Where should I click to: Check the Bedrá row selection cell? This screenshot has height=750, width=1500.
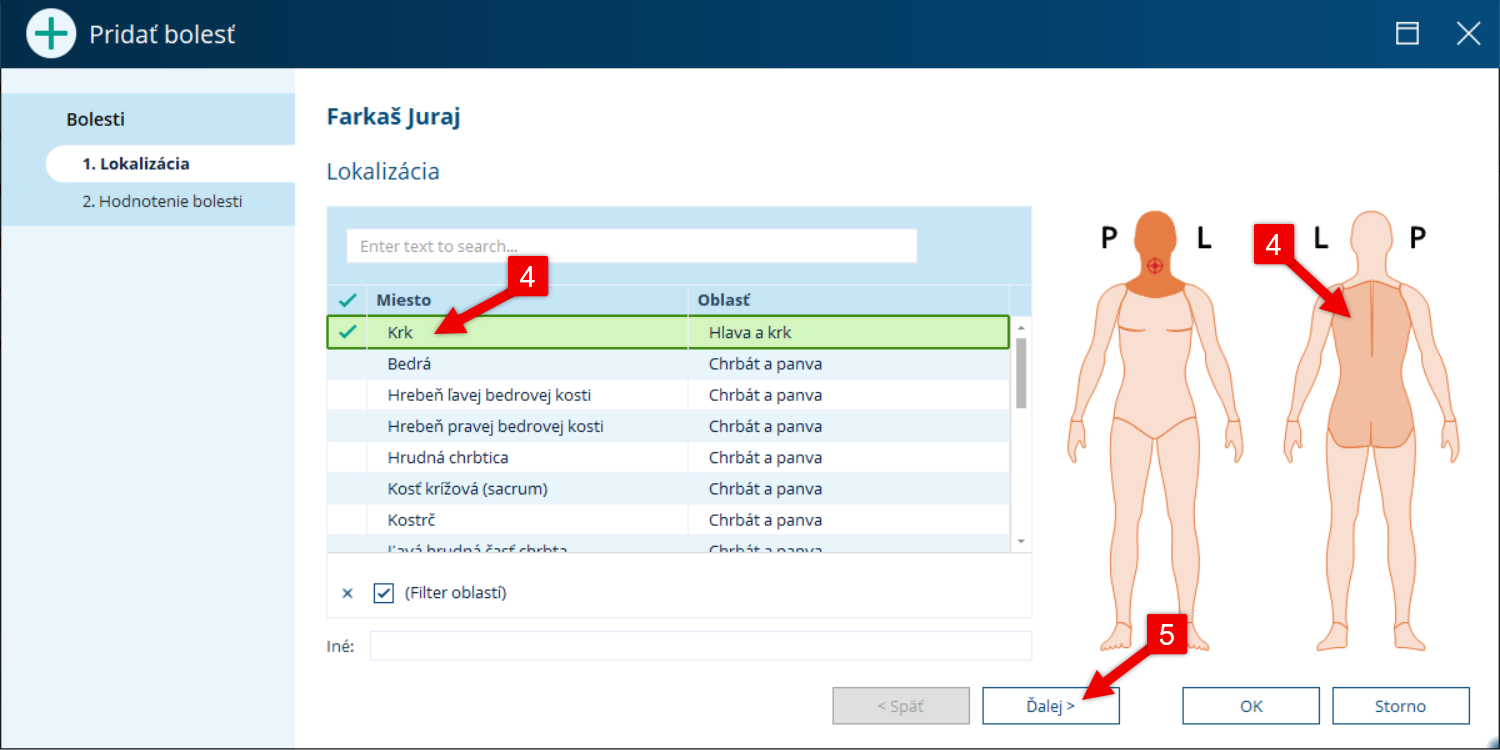pos(347,364)
